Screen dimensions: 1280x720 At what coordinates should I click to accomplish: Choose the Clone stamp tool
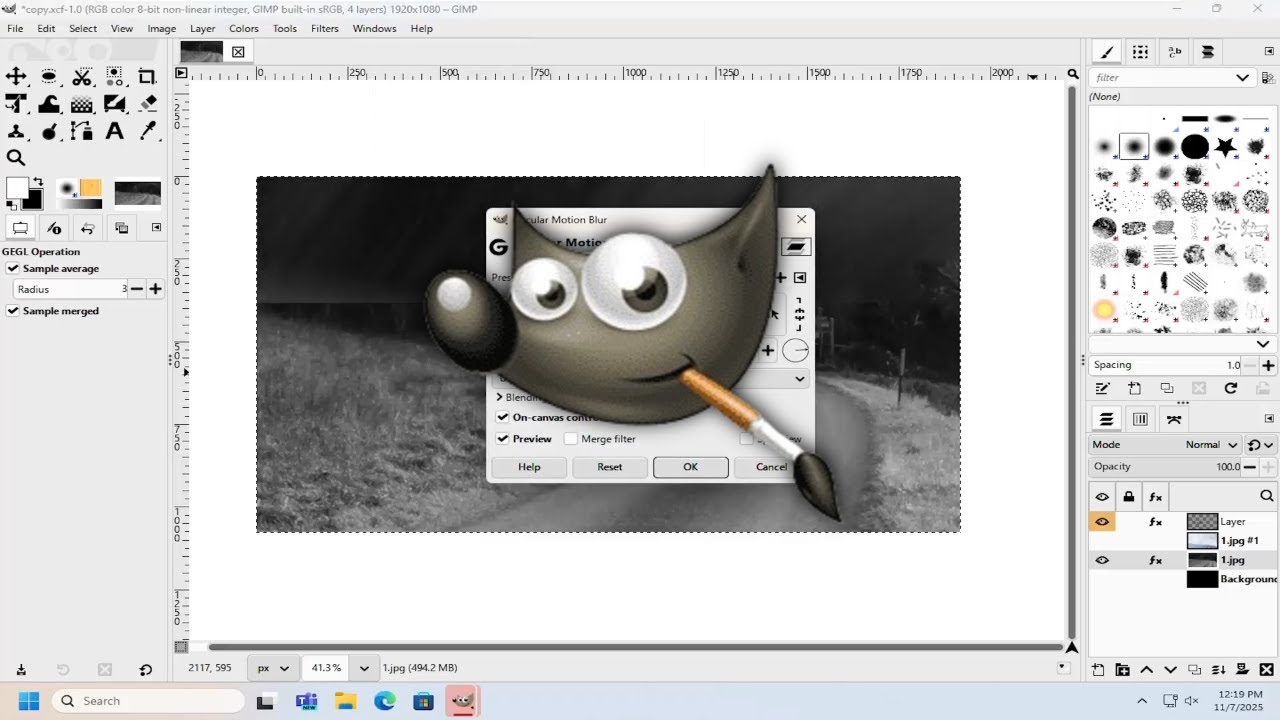pyautogui.click(x=16, y=130)
